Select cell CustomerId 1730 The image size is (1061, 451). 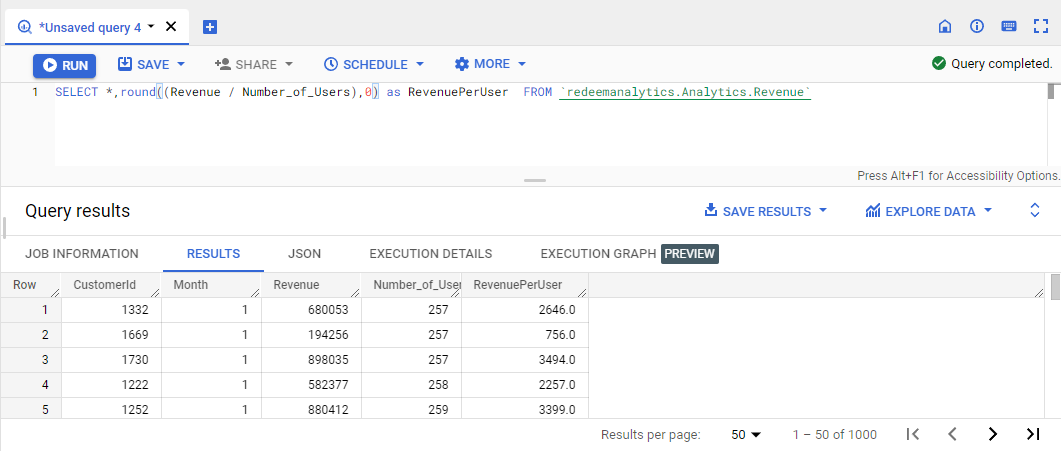click(x=111, y=360)
